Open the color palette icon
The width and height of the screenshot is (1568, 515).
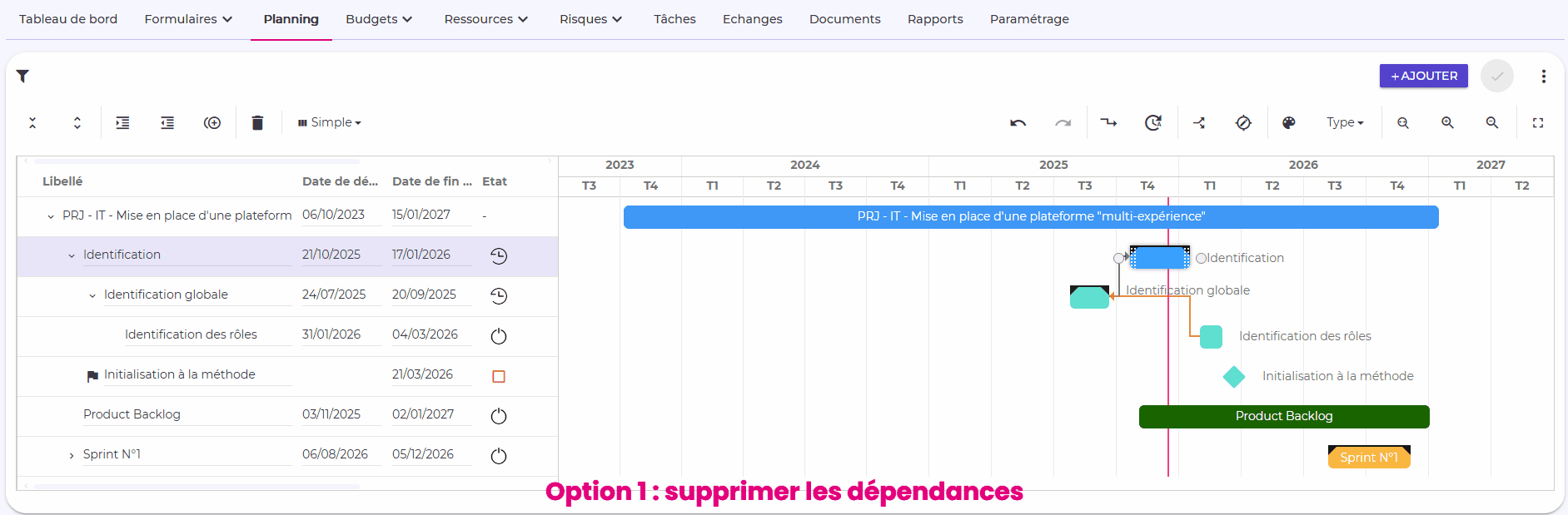click(1288, 123)
